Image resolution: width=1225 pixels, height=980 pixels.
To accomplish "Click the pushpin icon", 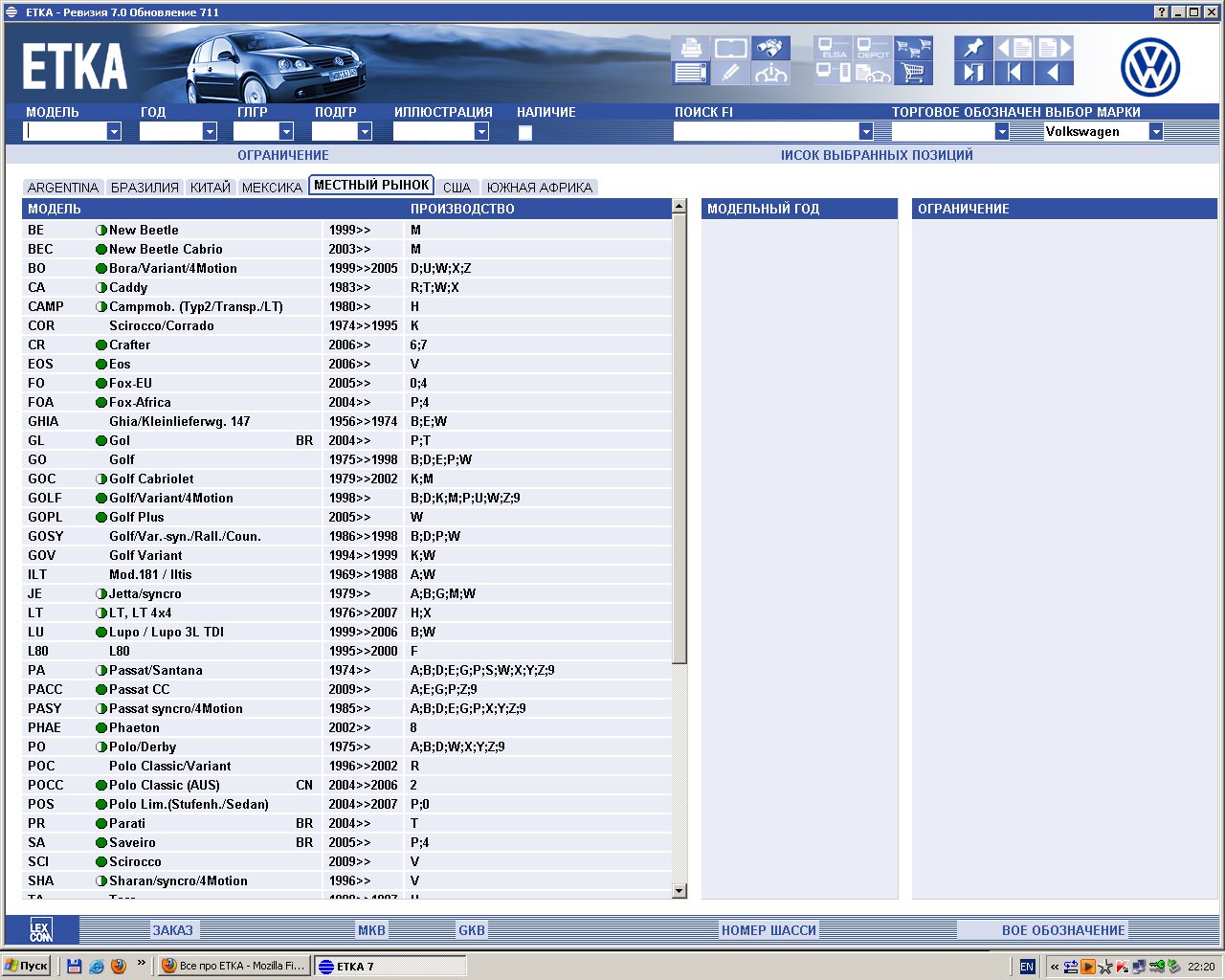I will (x=973, y=48).
